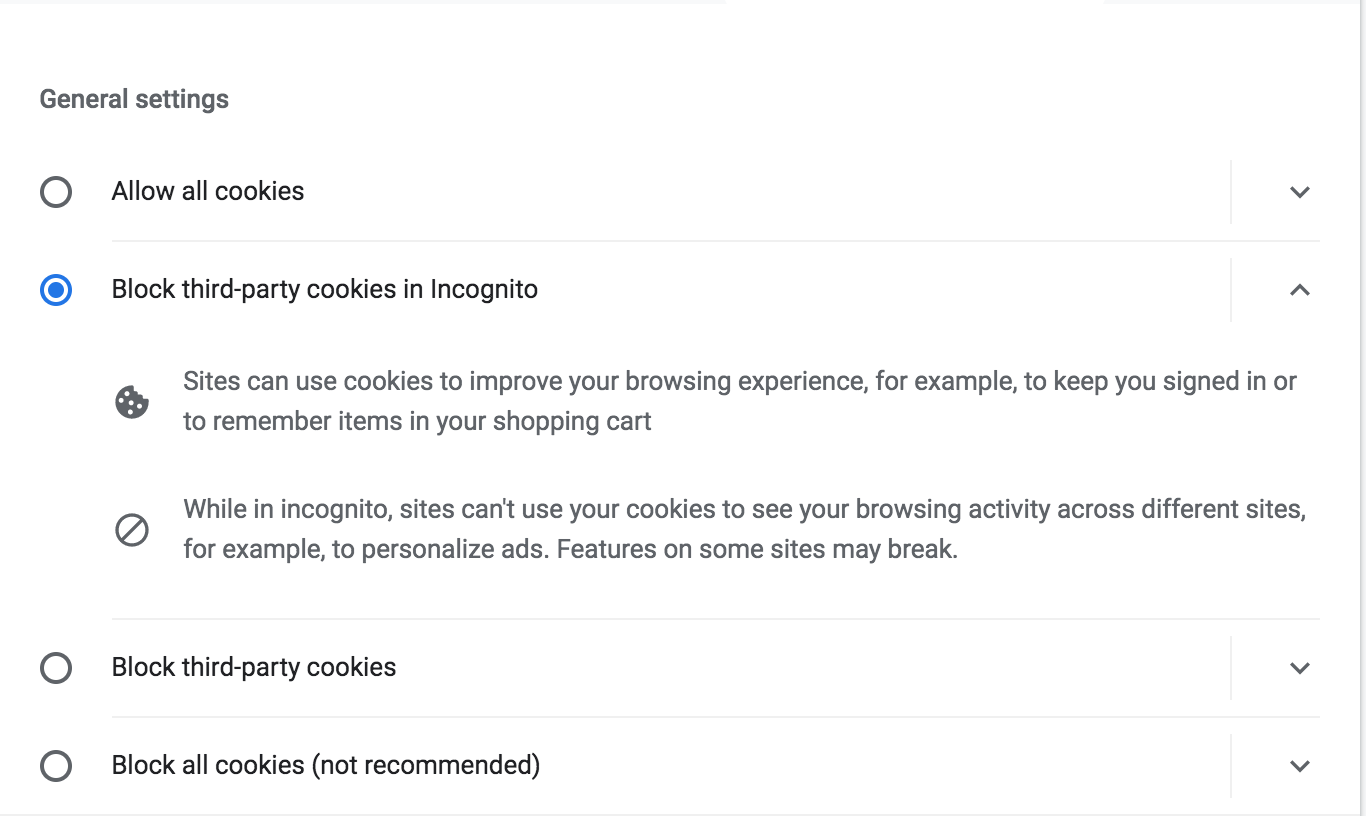Click the Block third-party cookies label text
Viewport: 1366px width, 816px height.
(254, 668)
